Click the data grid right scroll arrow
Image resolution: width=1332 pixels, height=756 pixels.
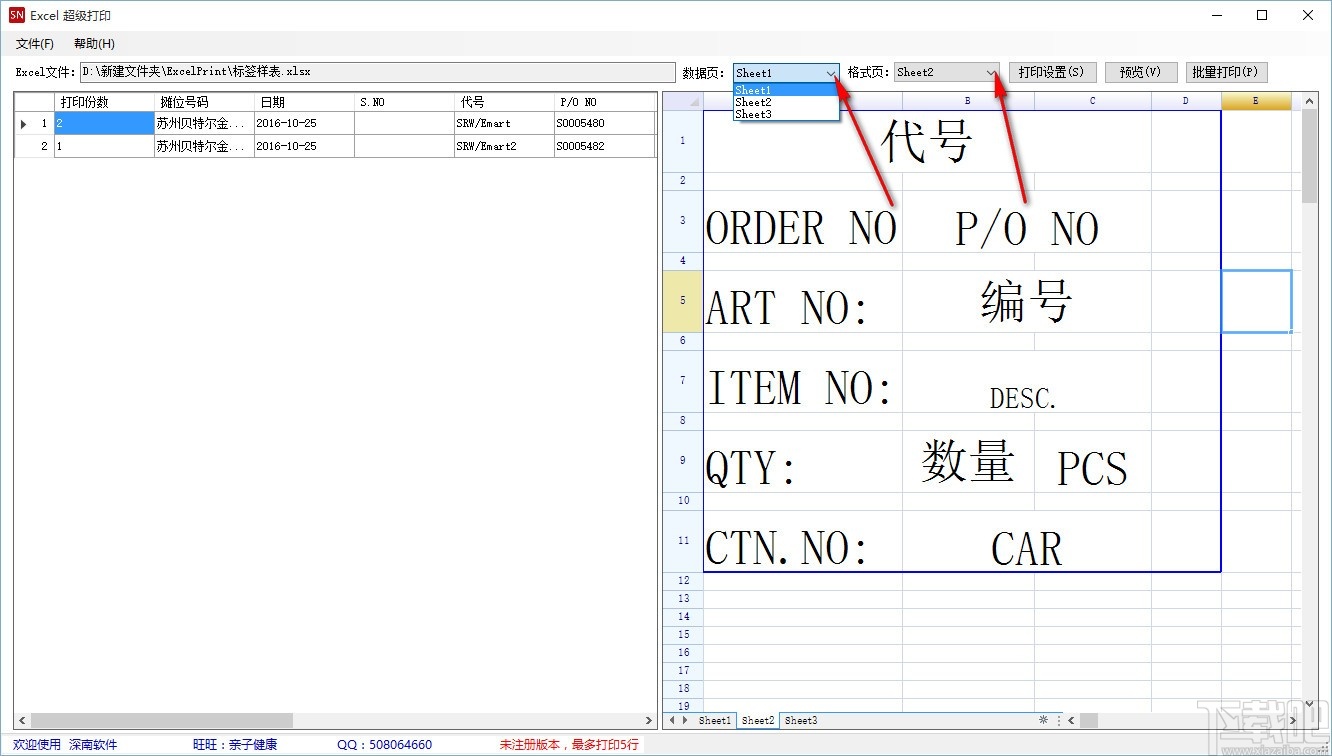648,721
